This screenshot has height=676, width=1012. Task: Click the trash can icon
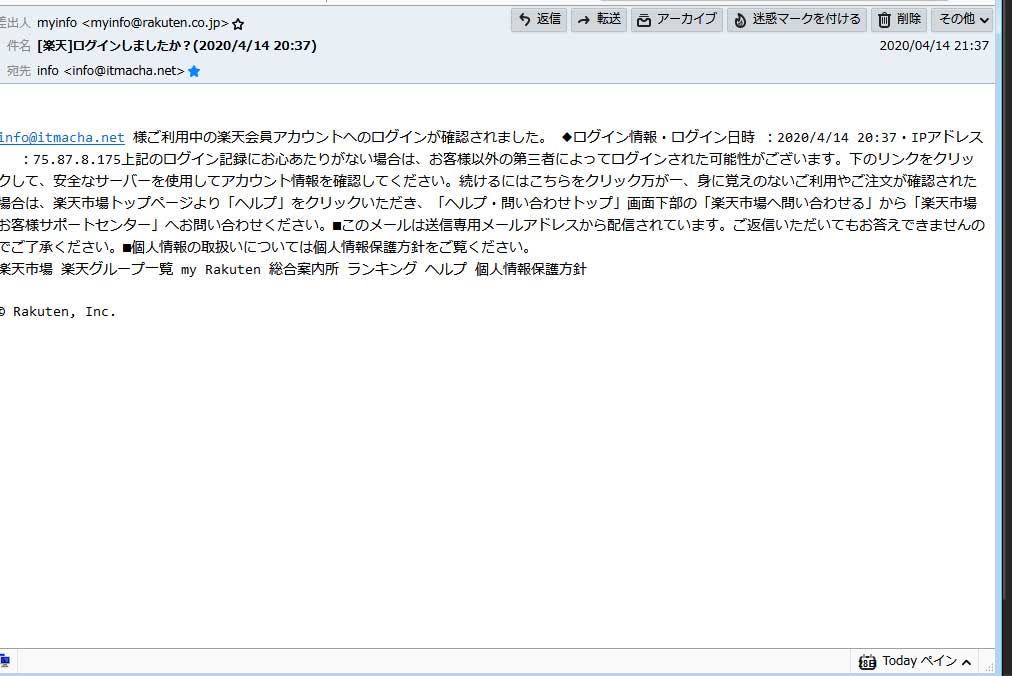point(883,20)
